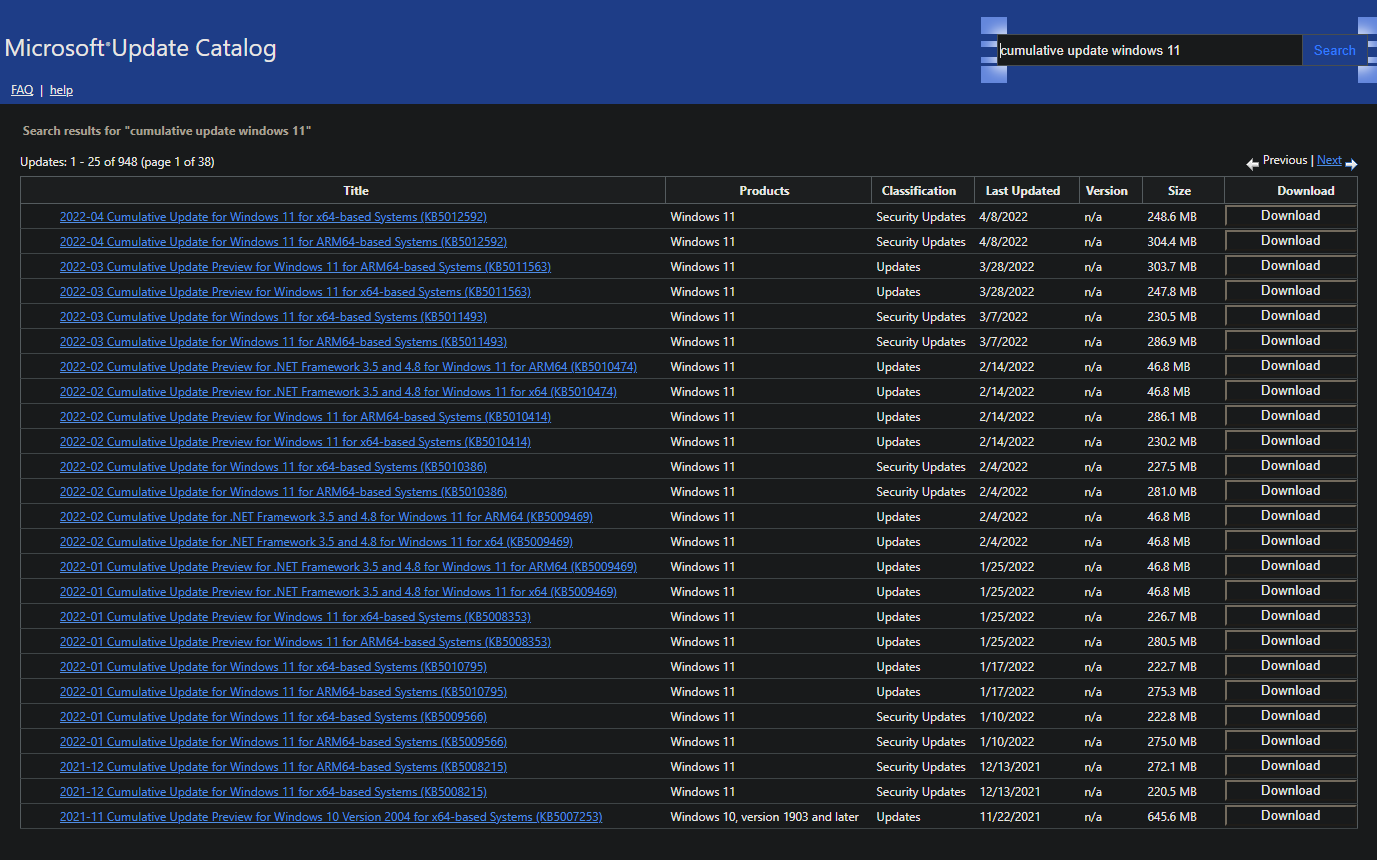
Task: Open 2022-02 ARM64 KB5010386 link
Action: coord(283,492)
